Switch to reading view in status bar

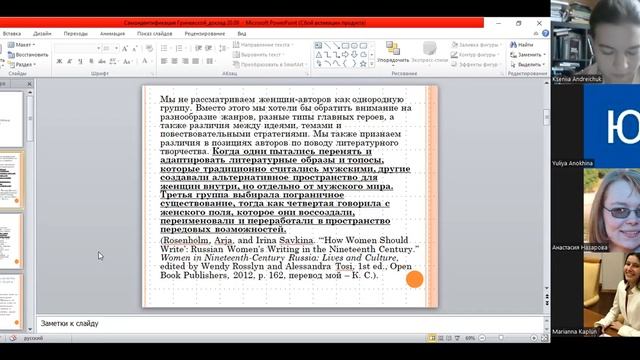click(x=449, y=338)
